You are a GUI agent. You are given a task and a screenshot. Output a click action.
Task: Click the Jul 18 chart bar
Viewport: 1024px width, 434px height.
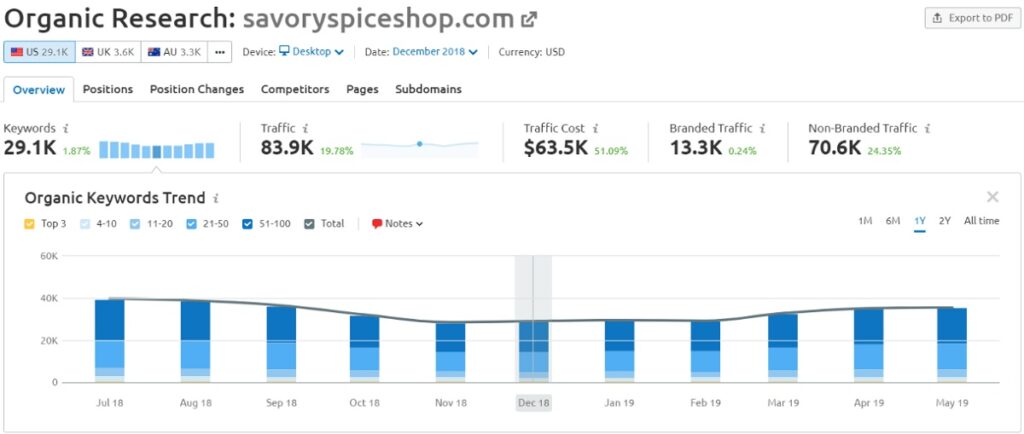[110, 341]
